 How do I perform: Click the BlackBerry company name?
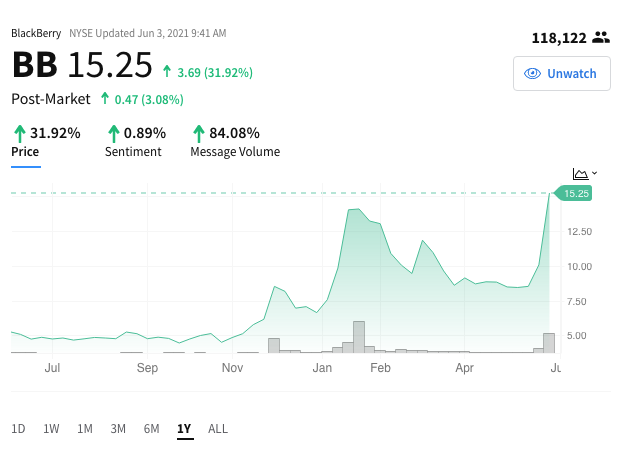[x=36, y=33]
